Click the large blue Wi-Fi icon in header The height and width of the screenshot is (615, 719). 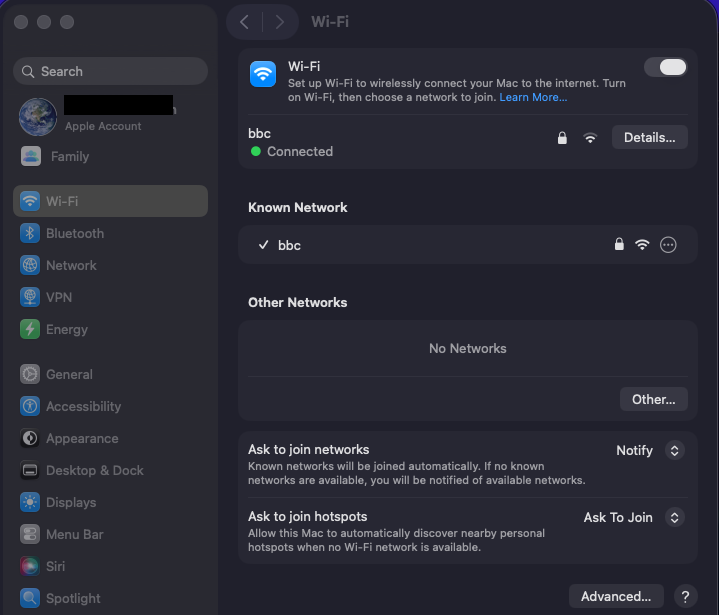tap(263, 74)
